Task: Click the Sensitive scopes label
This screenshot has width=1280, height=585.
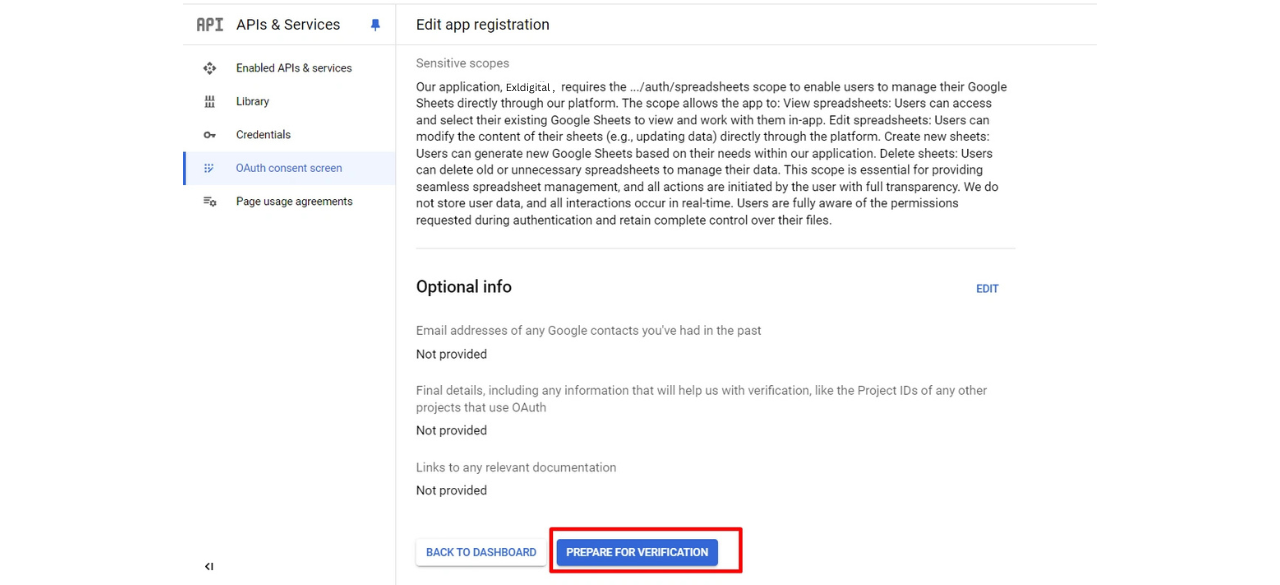Action: [x=462, y=63]
